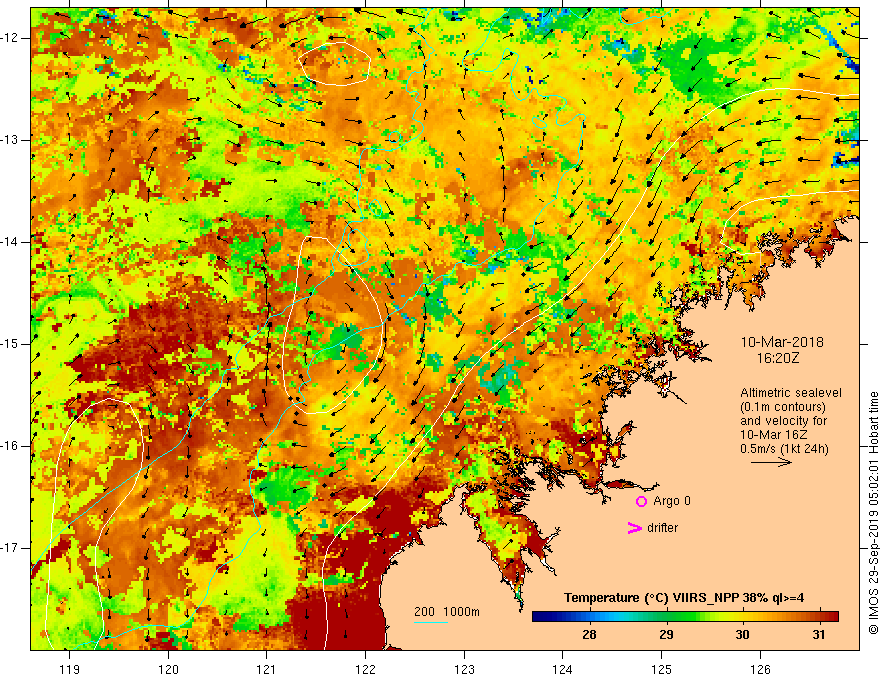880x680 pixels.
Task: Click the longitude axis label 119
Action: click(69, 670)
